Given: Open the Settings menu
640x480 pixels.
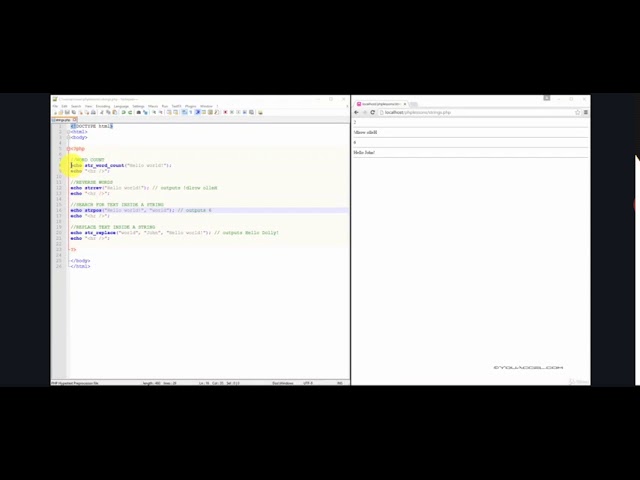Looking at the screenshot, I should tap(138, 106).
